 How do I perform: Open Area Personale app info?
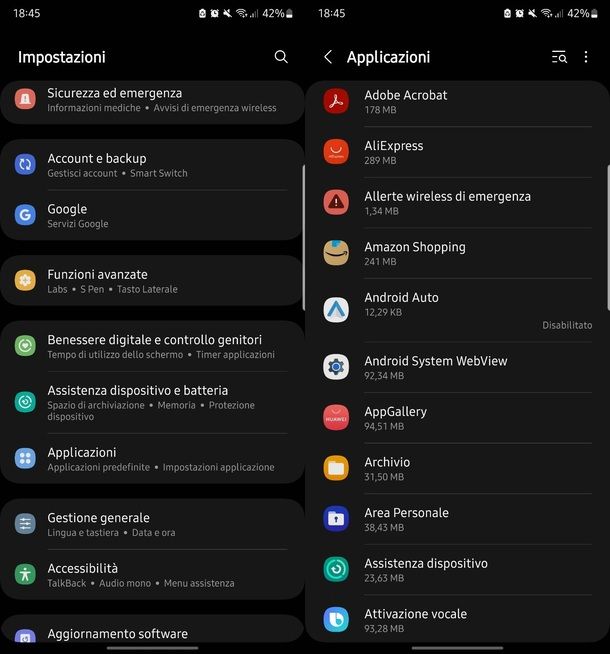click(x=457, y=519)
